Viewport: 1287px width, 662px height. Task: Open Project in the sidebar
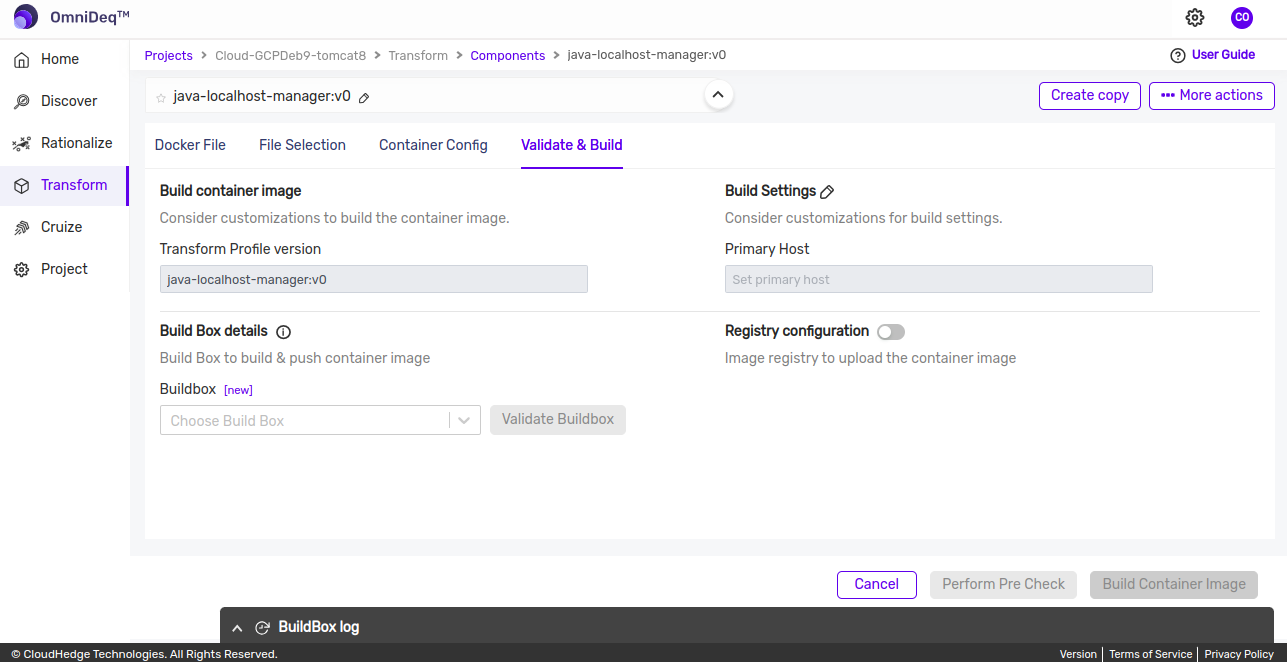click(x=64, y=269)
